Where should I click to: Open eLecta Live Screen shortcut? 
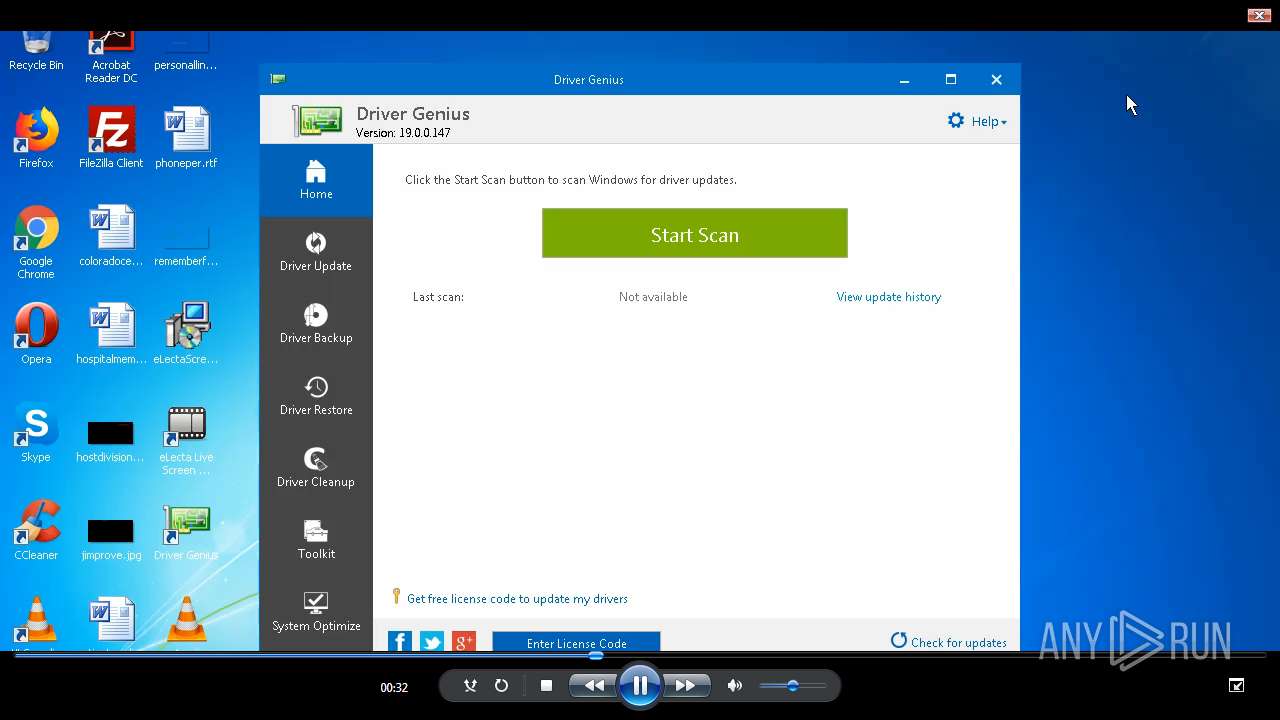point(186,439)
